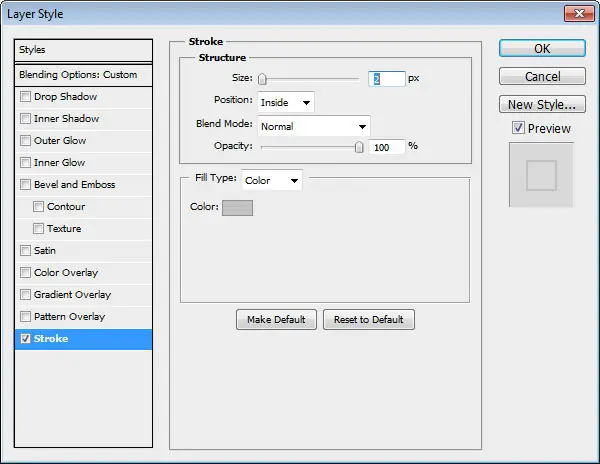Viewport: 600px width, 464px height.
Task: Select the Gradient Overlay style label
Action: click(72, 295)
